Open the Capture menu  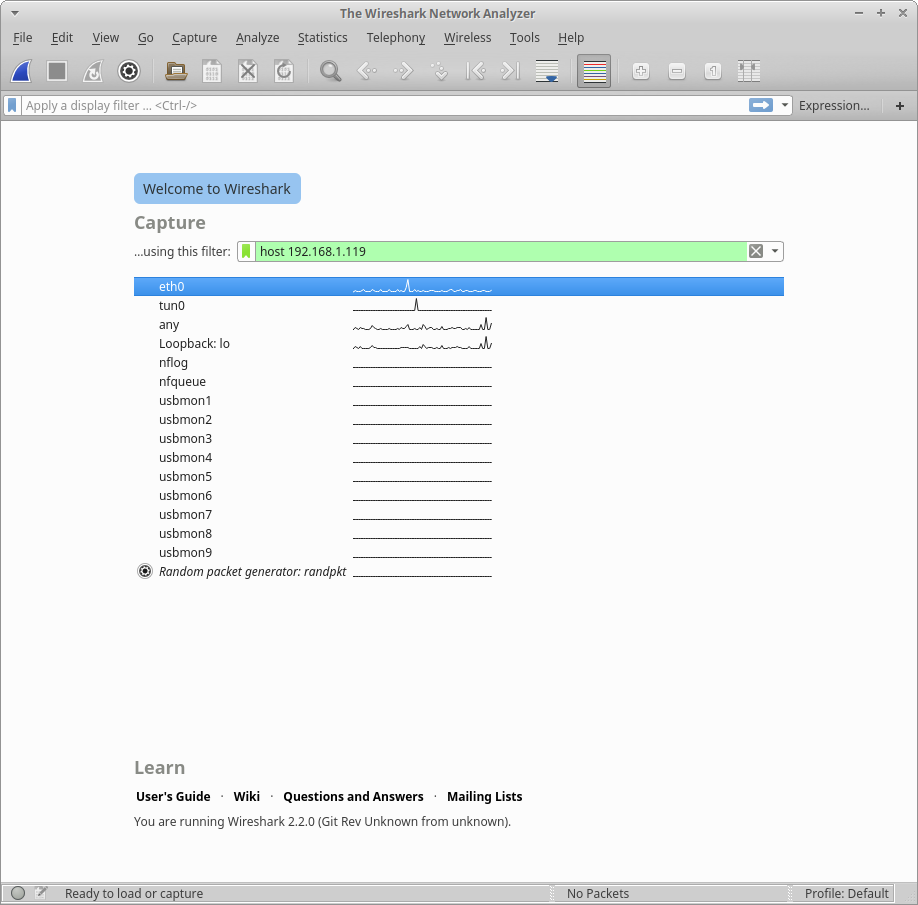194,37
